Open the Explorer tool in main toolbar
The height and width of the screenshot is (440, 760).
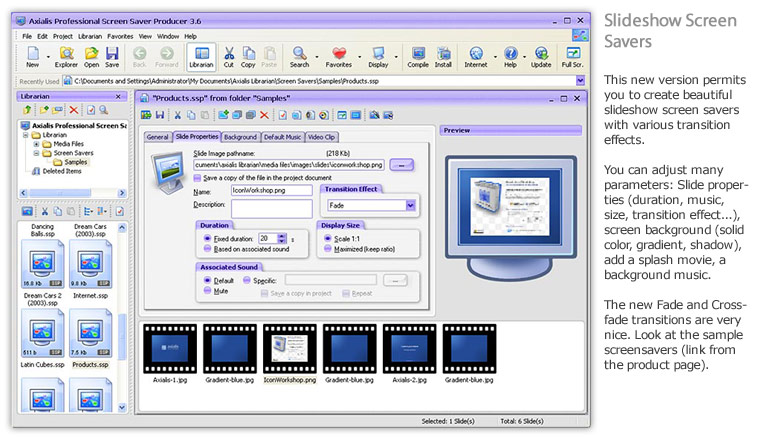tap(66, 57)
